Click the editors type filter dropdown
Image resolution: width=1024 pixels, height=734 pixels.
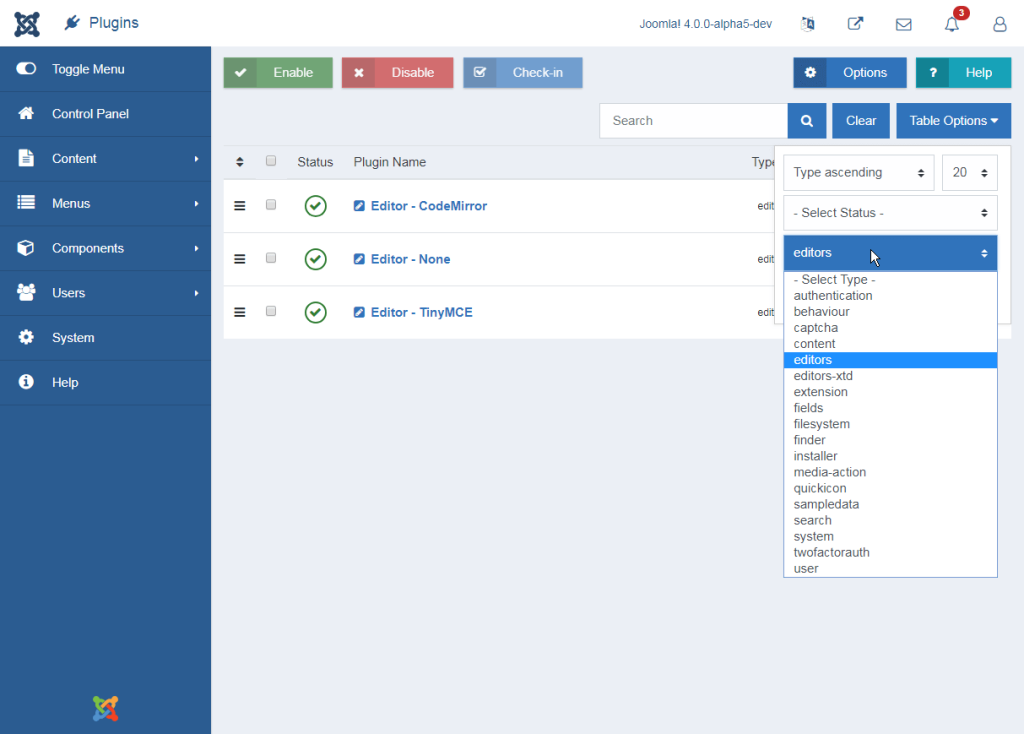pos(890,253)
